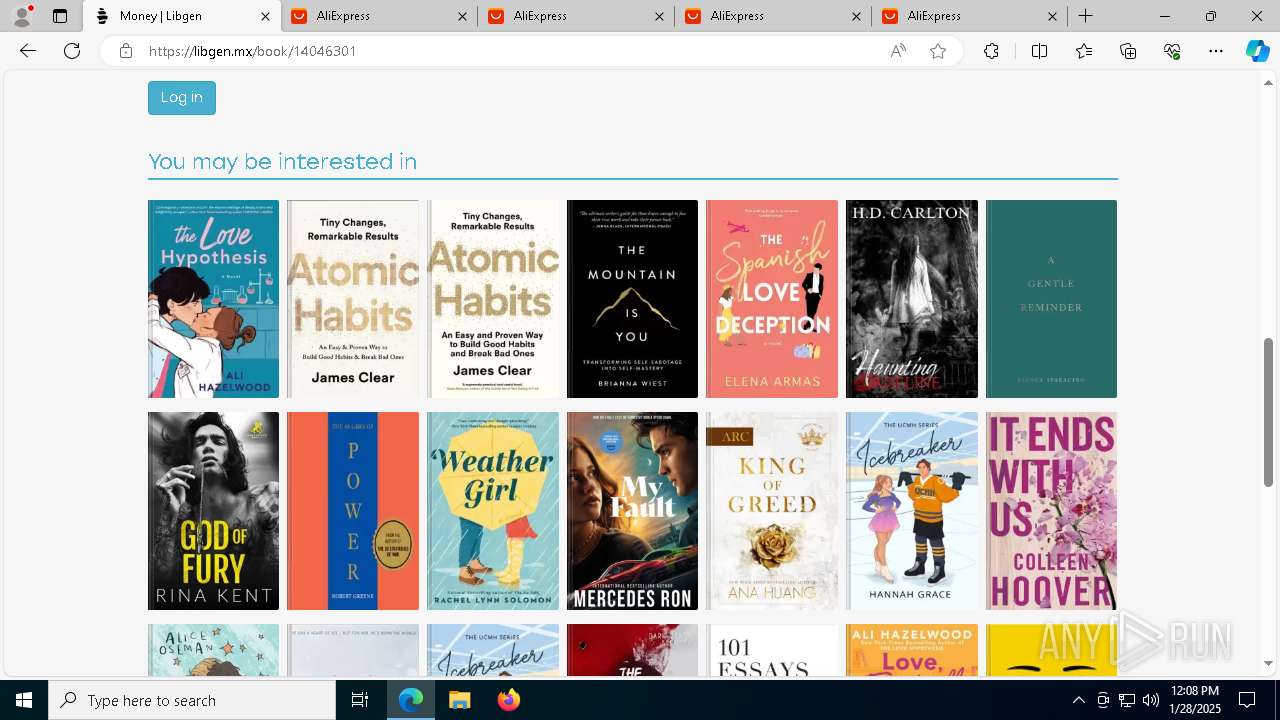
Task: Open A Gentle Reminder book cover
Action: click(1051, 299)
